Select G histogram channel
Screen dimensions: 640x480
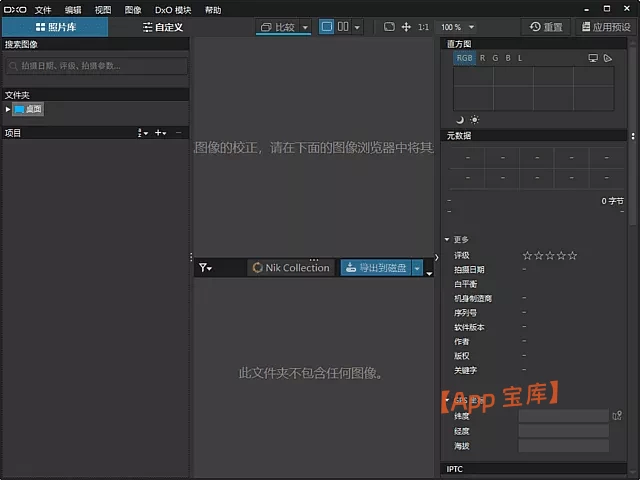click(495, 58)
